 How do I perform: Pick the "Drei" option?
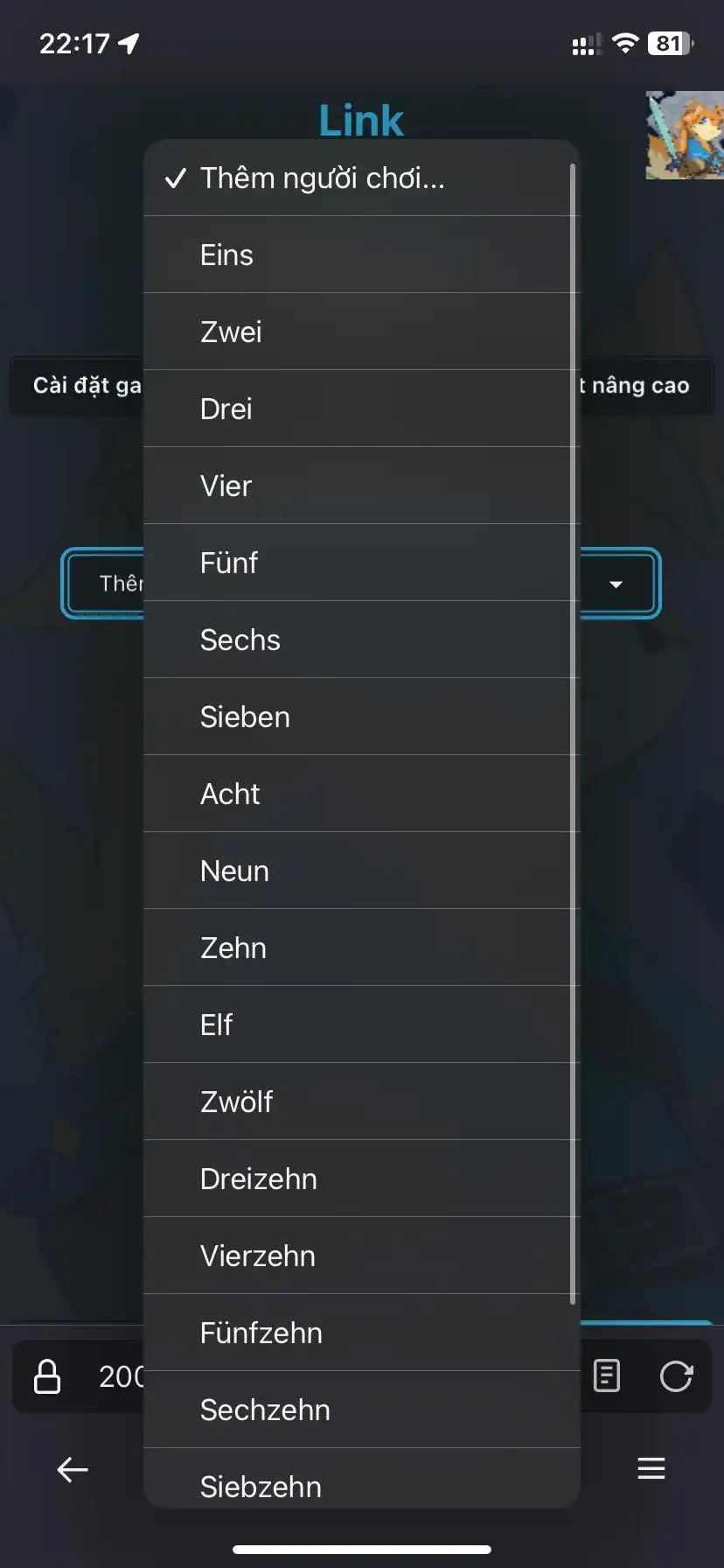click(x=226, y=409)
